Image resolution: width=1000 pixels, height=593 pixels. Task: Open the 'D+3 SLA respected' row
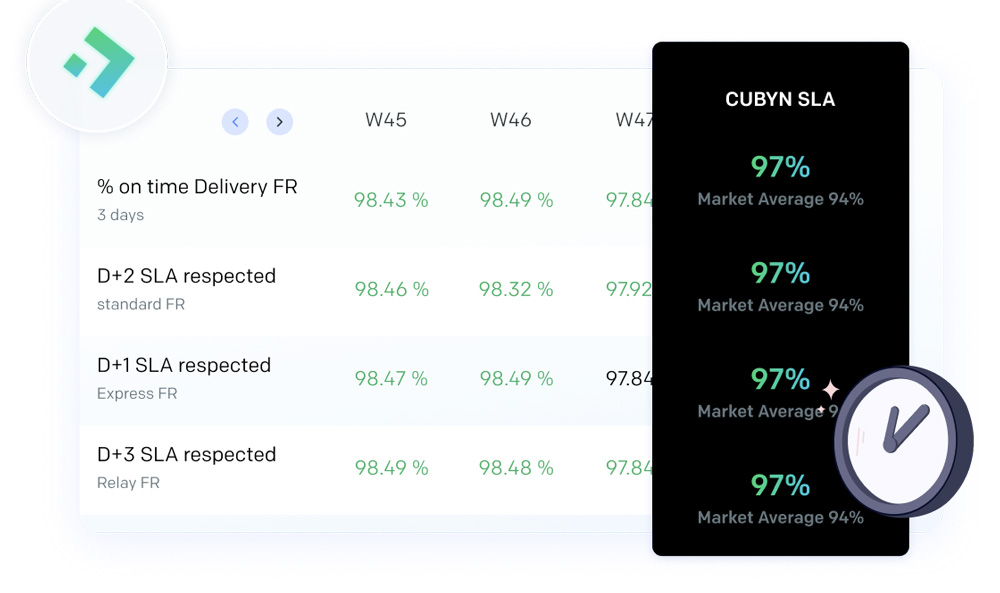coord(186,455)
